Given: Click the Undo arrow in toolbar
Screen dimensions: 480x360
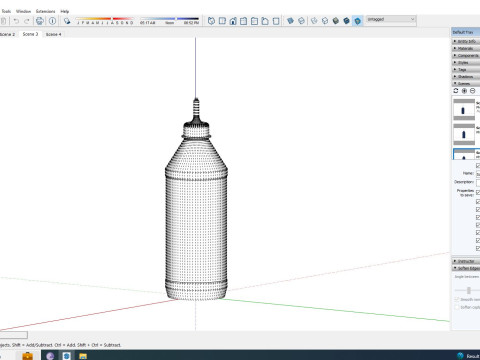Looking at the screenshot, I should (16, 21).
